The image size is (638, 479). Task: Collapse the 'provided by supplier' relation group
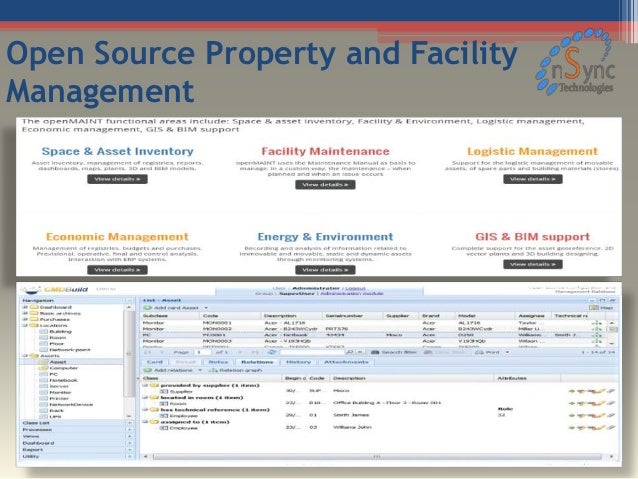pyautogui.click(x=145, y=385)
